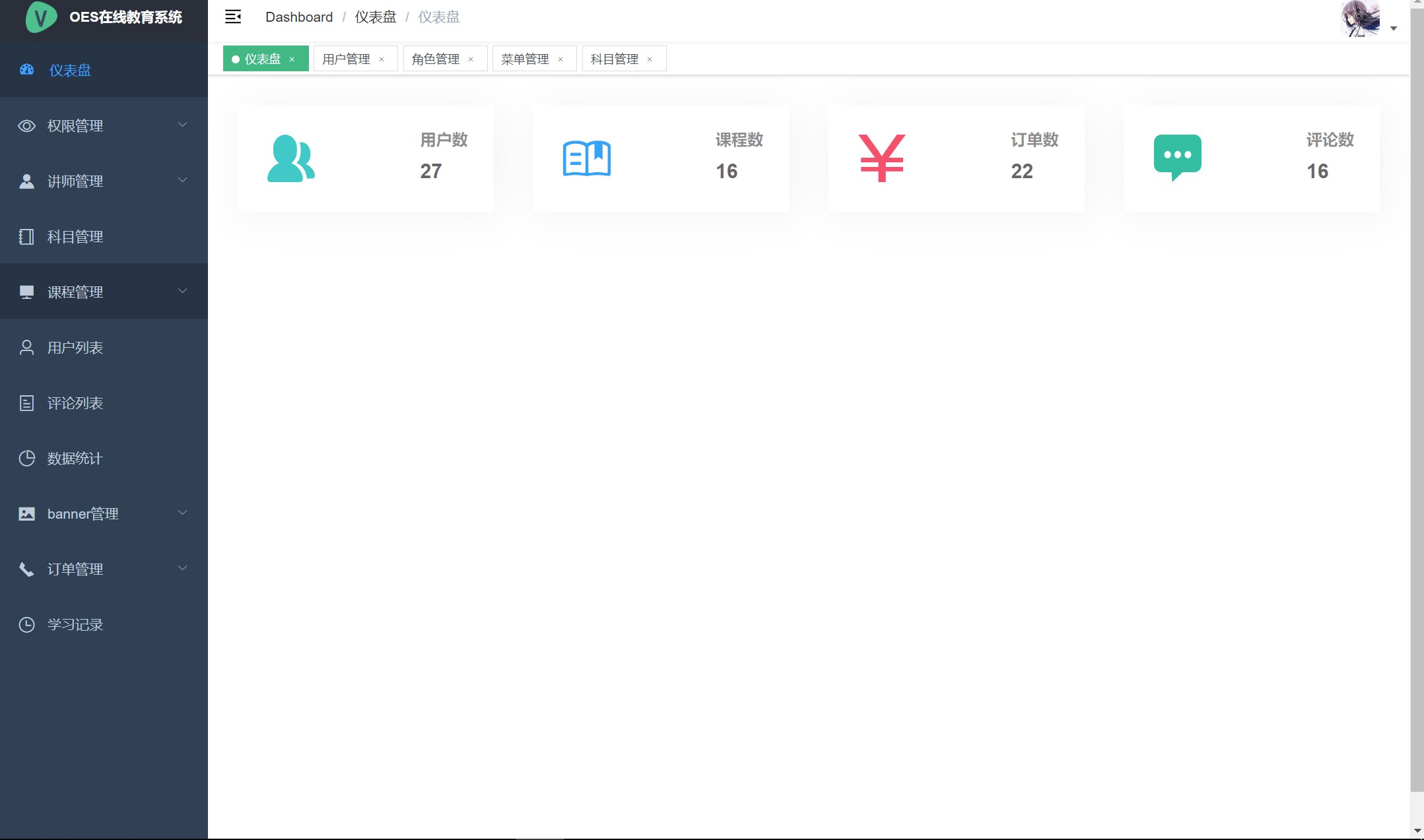Click the vertical page scrollbar

pyautogui.click(x=1417, y=396)
